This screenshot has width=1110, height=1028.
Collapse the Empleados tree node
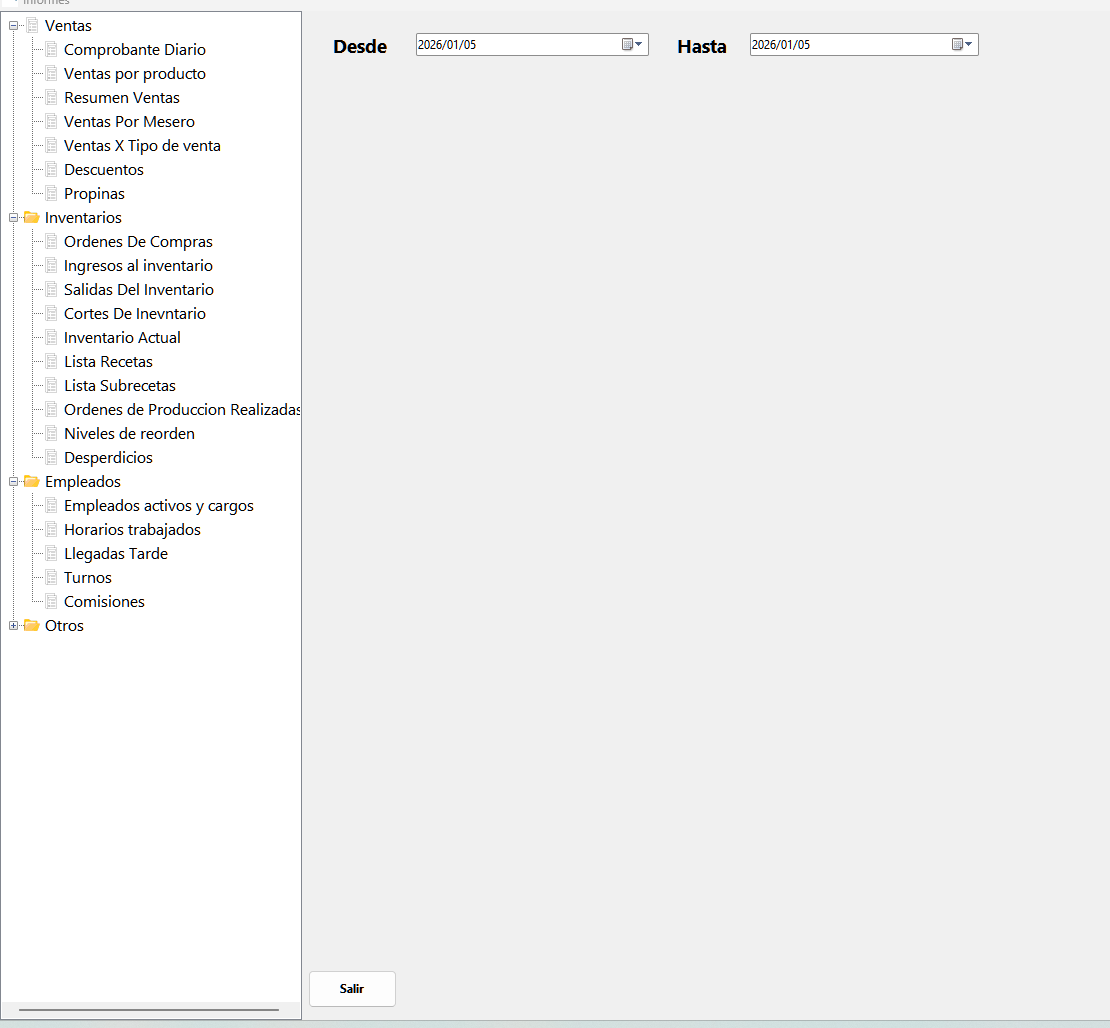pyautogui.click(x=13, y=482)
